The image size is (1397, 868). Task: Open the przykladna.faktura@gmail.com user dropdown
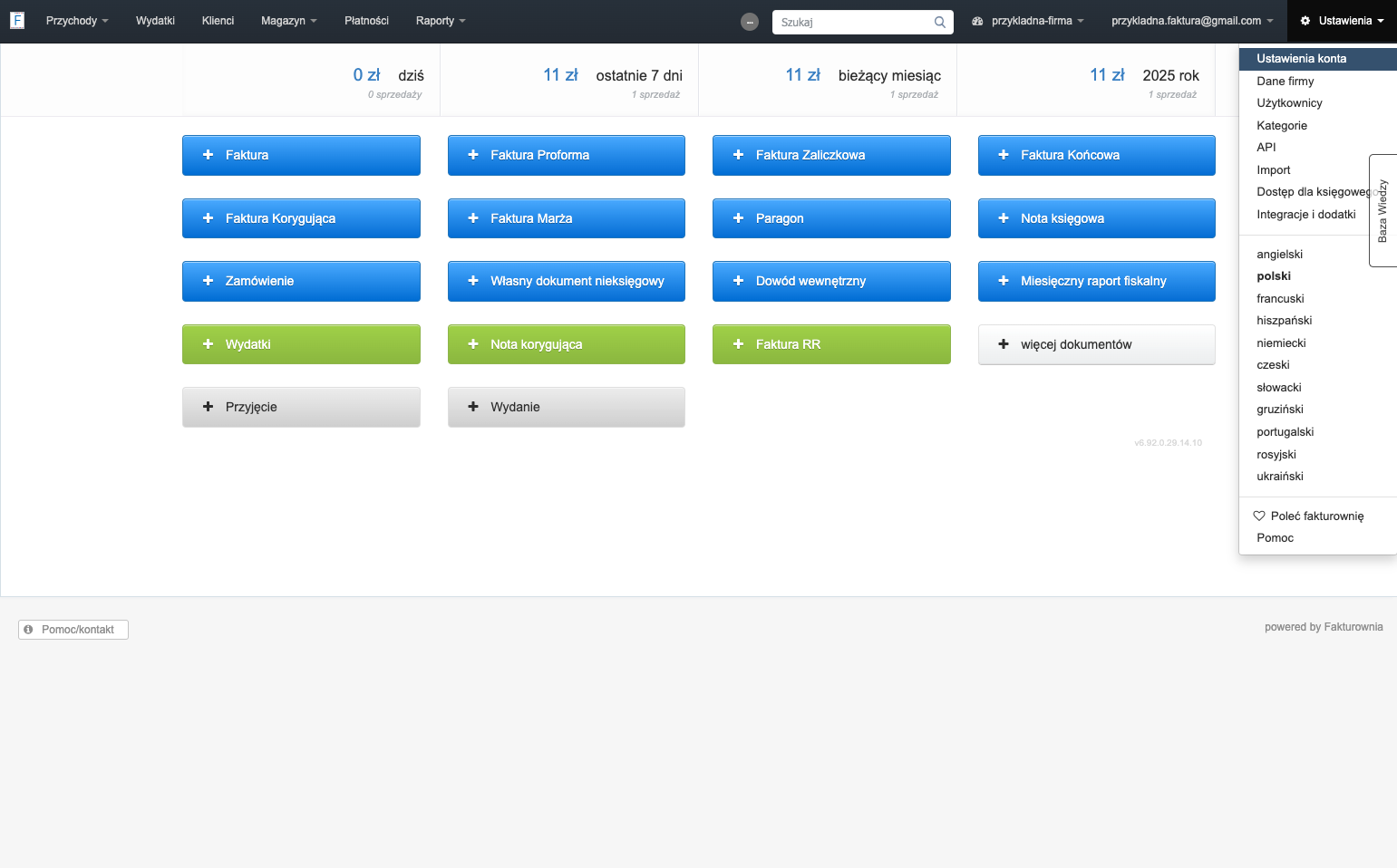coord(1192,21)
